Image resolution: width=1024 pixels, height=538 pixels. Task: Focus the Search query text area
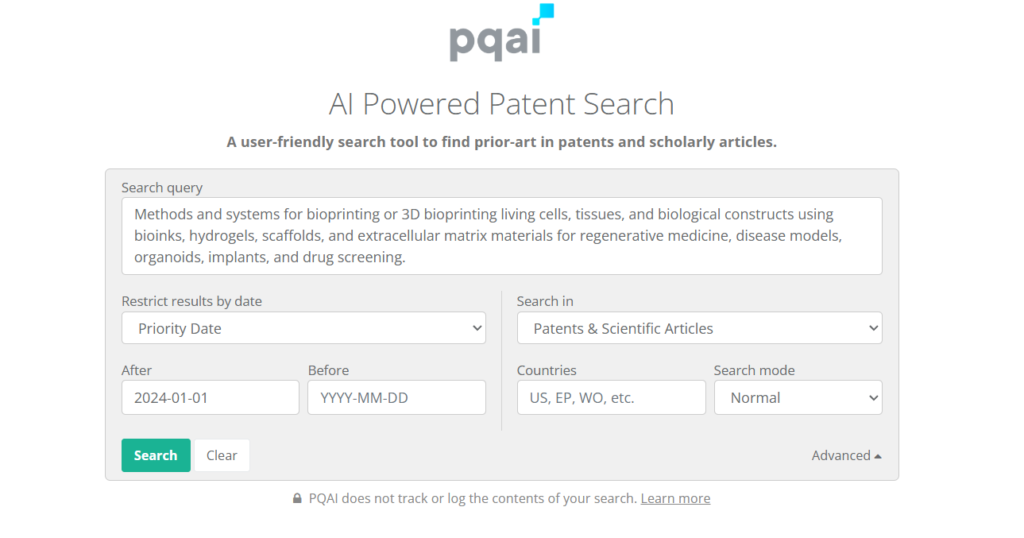pos(501,236)
